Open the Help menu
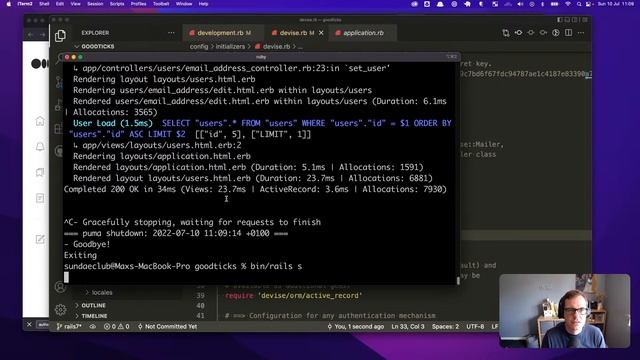The image size is (640, 360). click(203, 4)
